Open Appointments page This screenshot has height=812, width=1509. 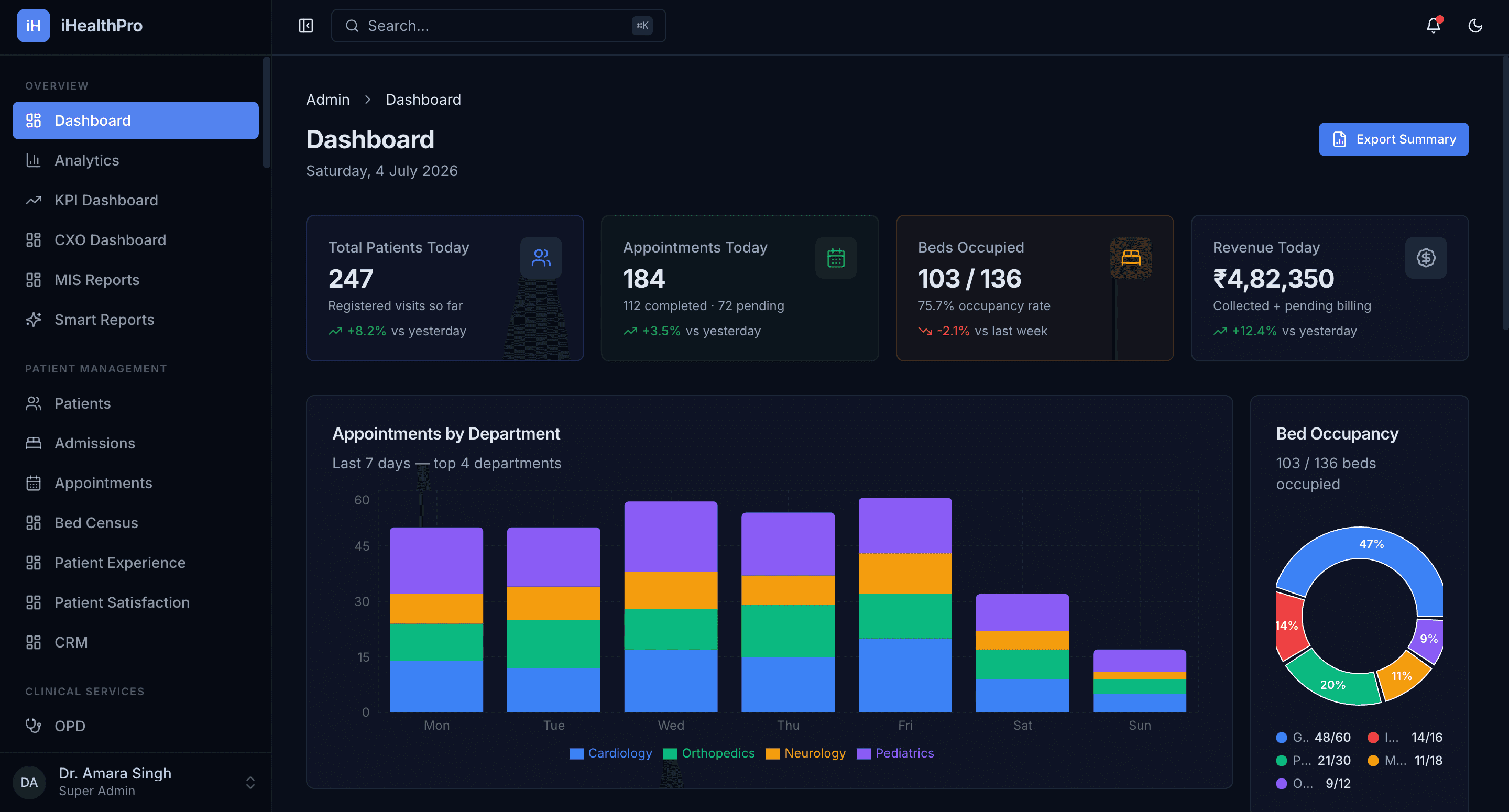tap(135, 484)
